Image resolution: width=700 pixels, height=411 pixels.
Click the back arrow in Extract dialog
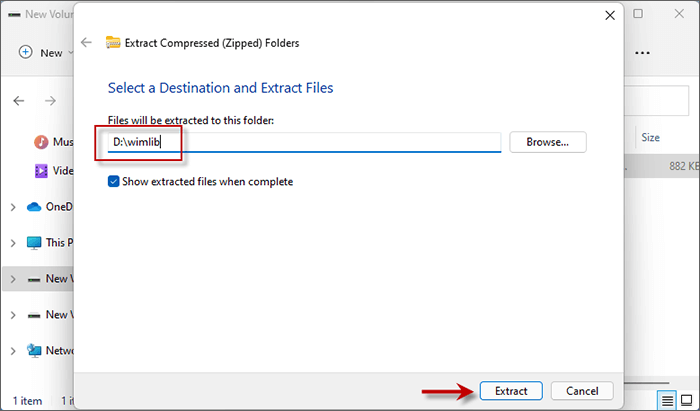point(87,42)
